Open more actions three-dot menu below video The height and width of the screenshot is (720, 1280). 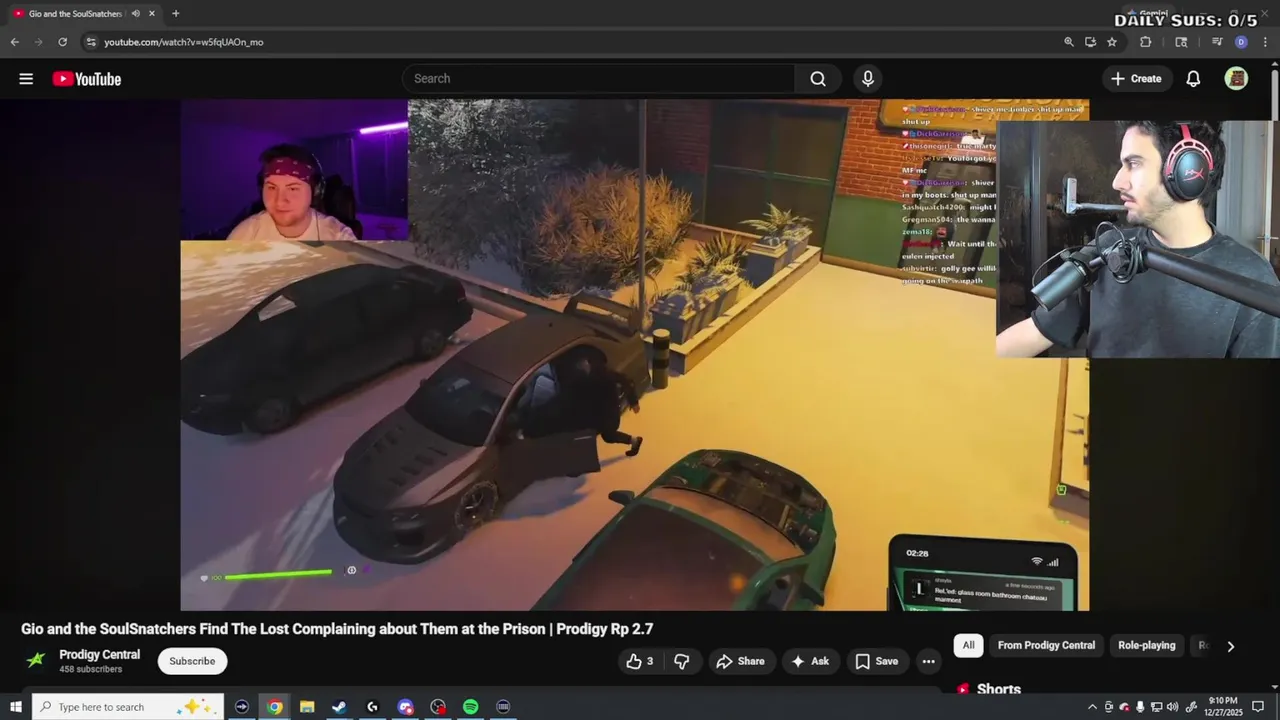click(x=928, y=661)
